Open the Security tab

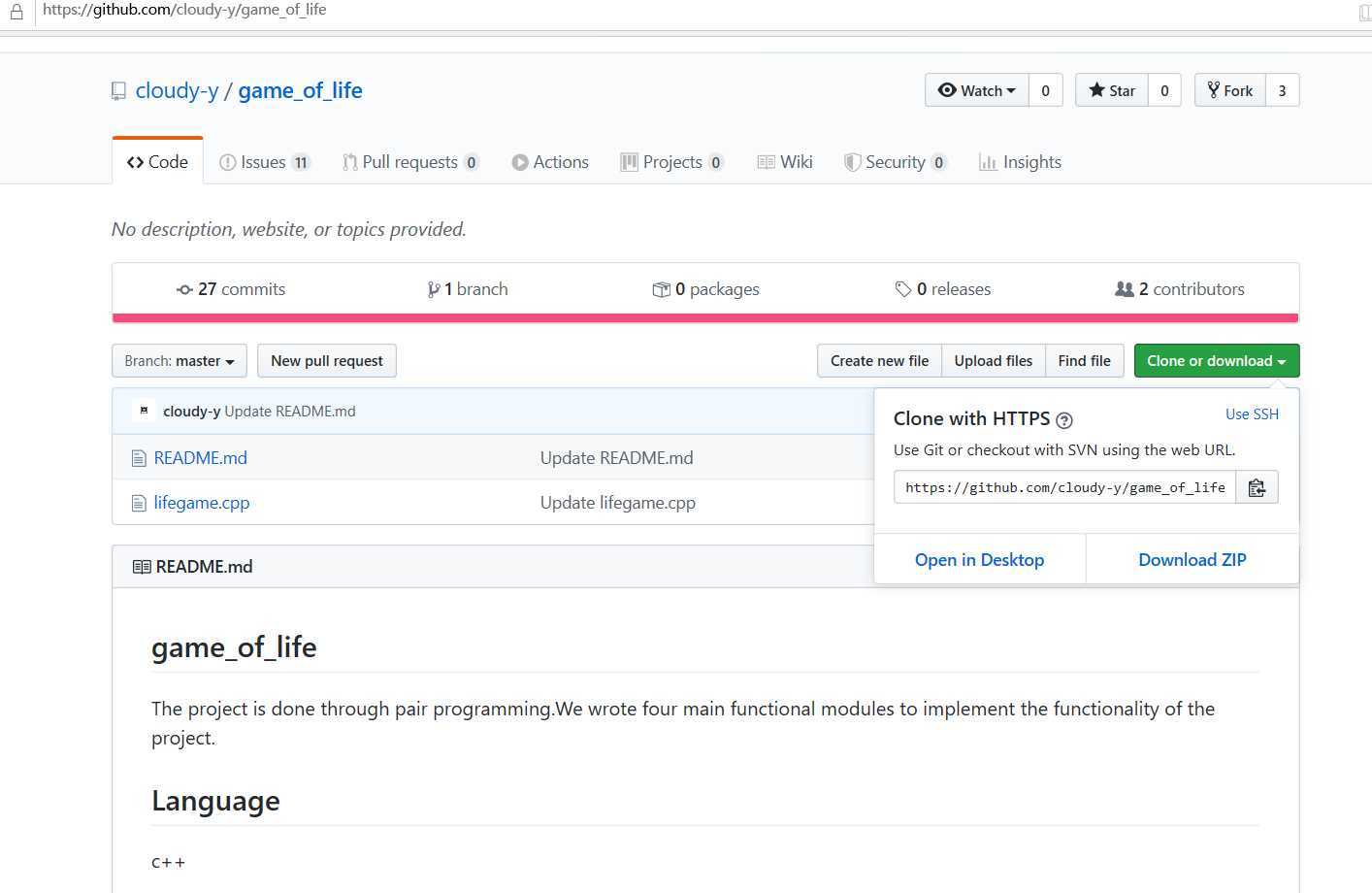[895, 162]
